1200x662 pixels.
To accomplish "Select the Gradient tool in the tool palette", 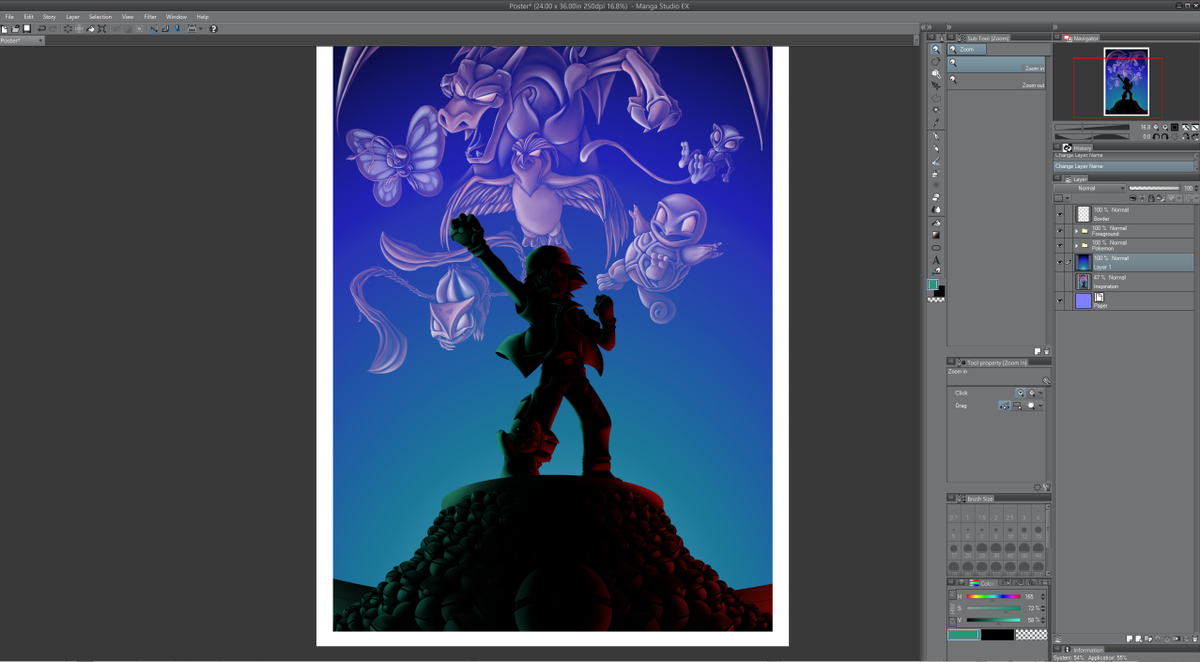I will [935, 235].
